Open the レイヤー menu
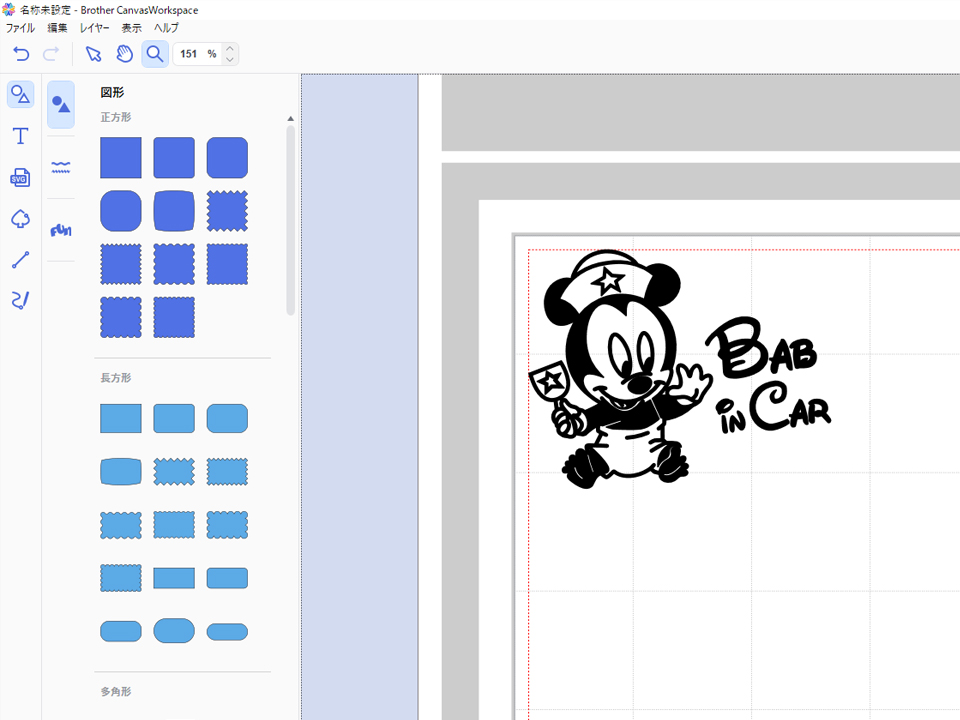Screen dimensions: 960x720 coord(94,28)
